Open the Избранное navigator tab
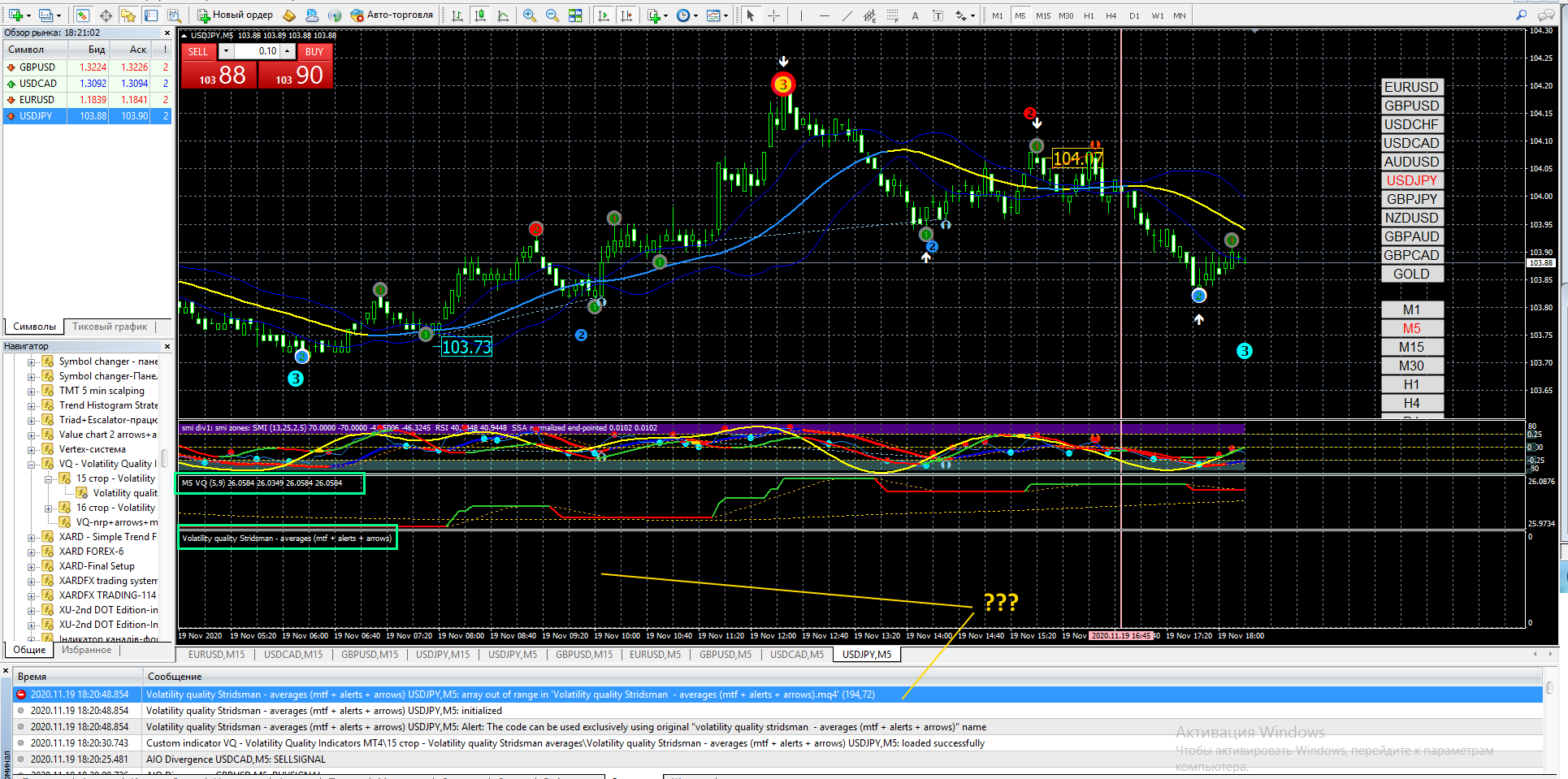The image size is (1568, 779). click(87, 650)
